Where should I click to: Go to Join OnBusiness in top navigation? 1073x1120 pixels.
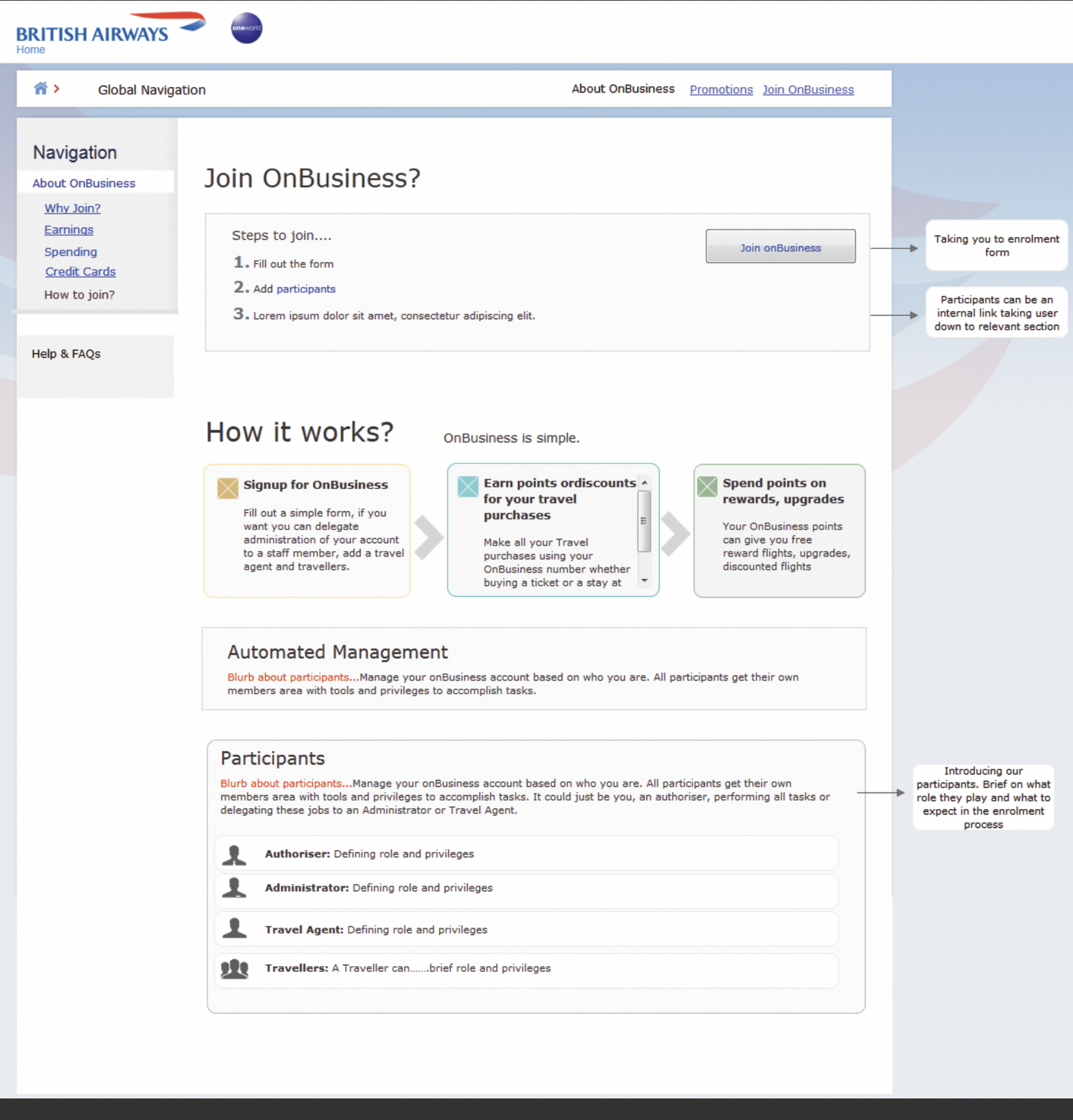[808, 90]
